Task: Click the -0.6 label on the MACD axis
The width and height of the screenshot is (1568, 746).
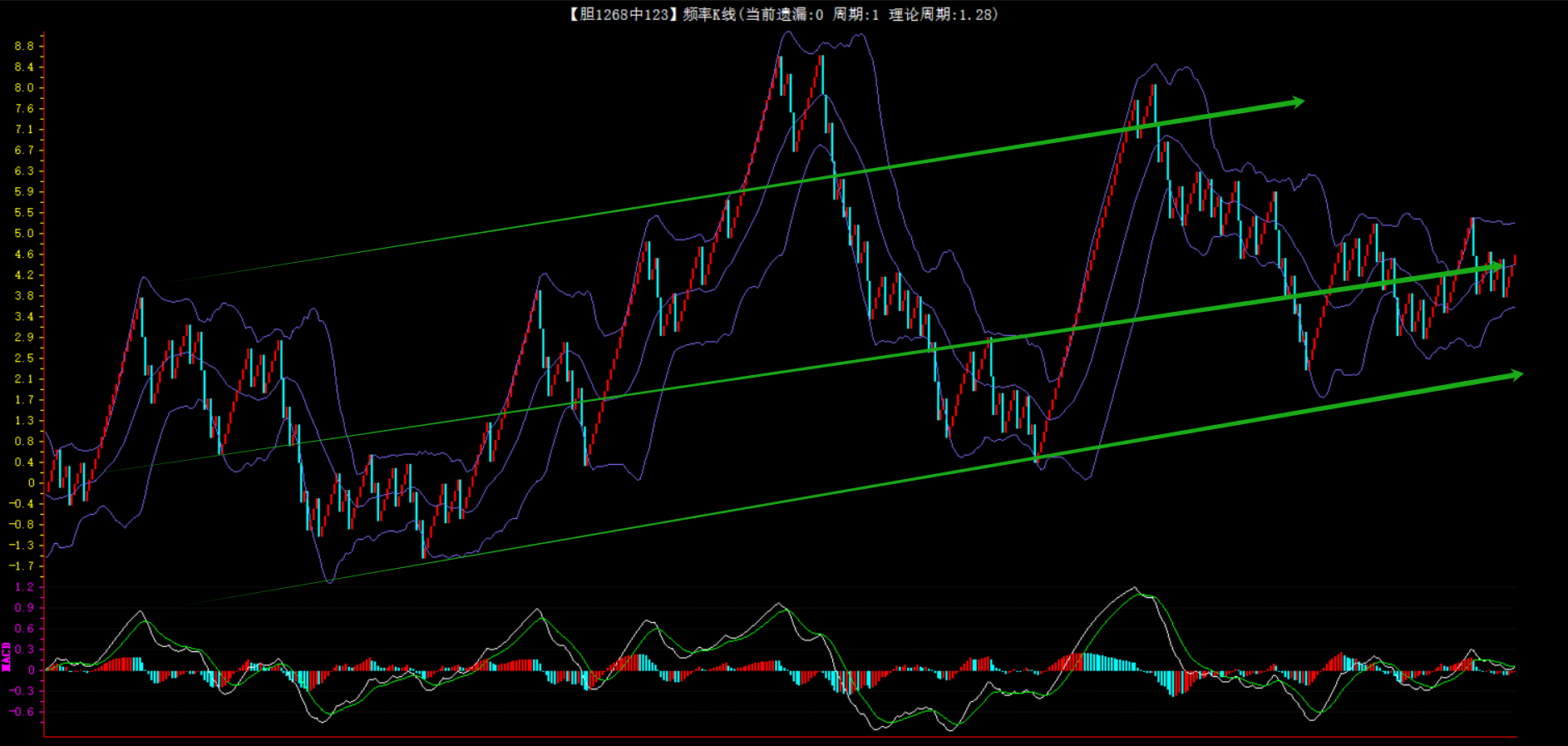Action: [x=22, y=711]
